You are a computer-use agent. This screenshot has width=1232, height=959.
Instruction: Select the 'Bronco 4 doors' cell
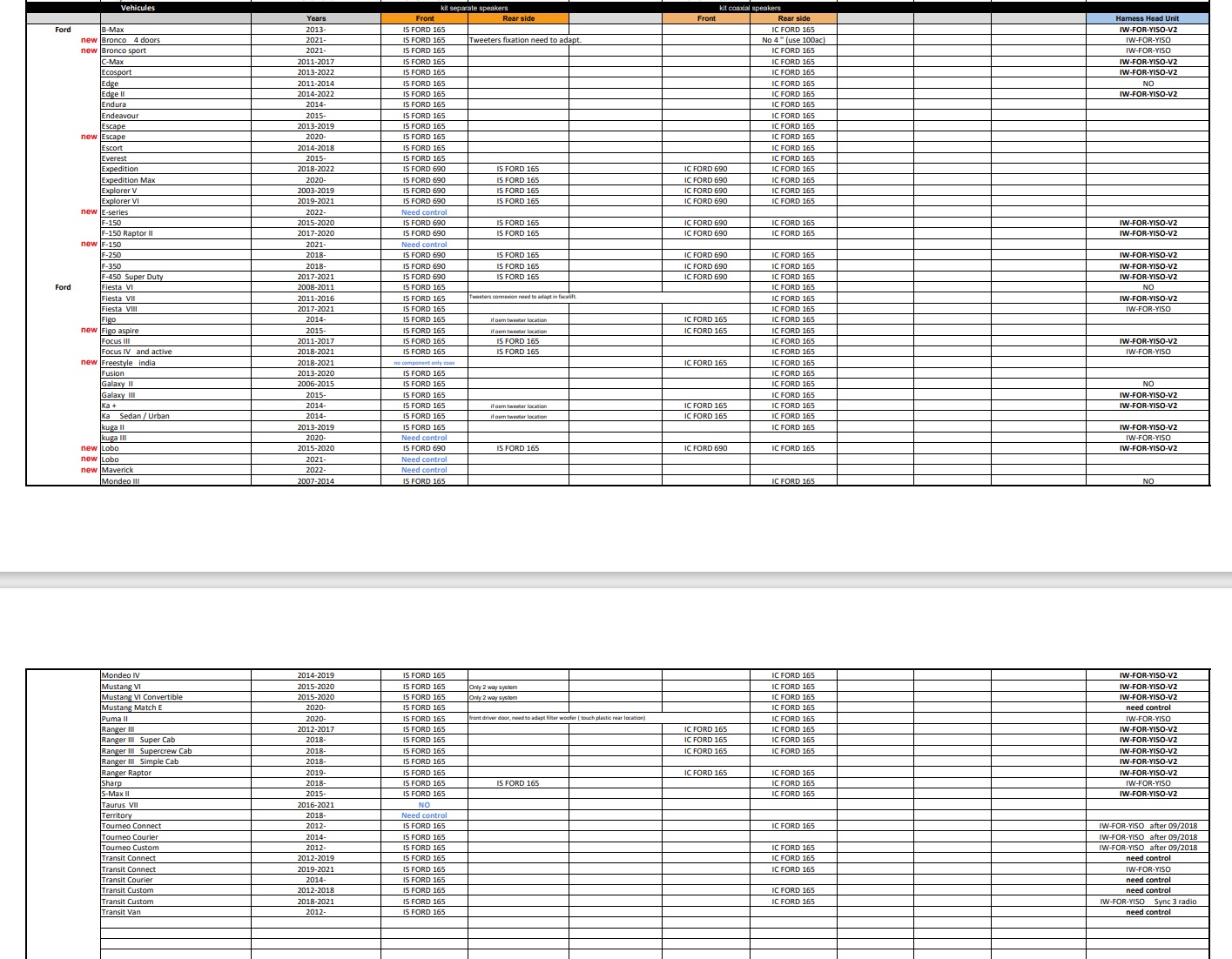point(176,40)
